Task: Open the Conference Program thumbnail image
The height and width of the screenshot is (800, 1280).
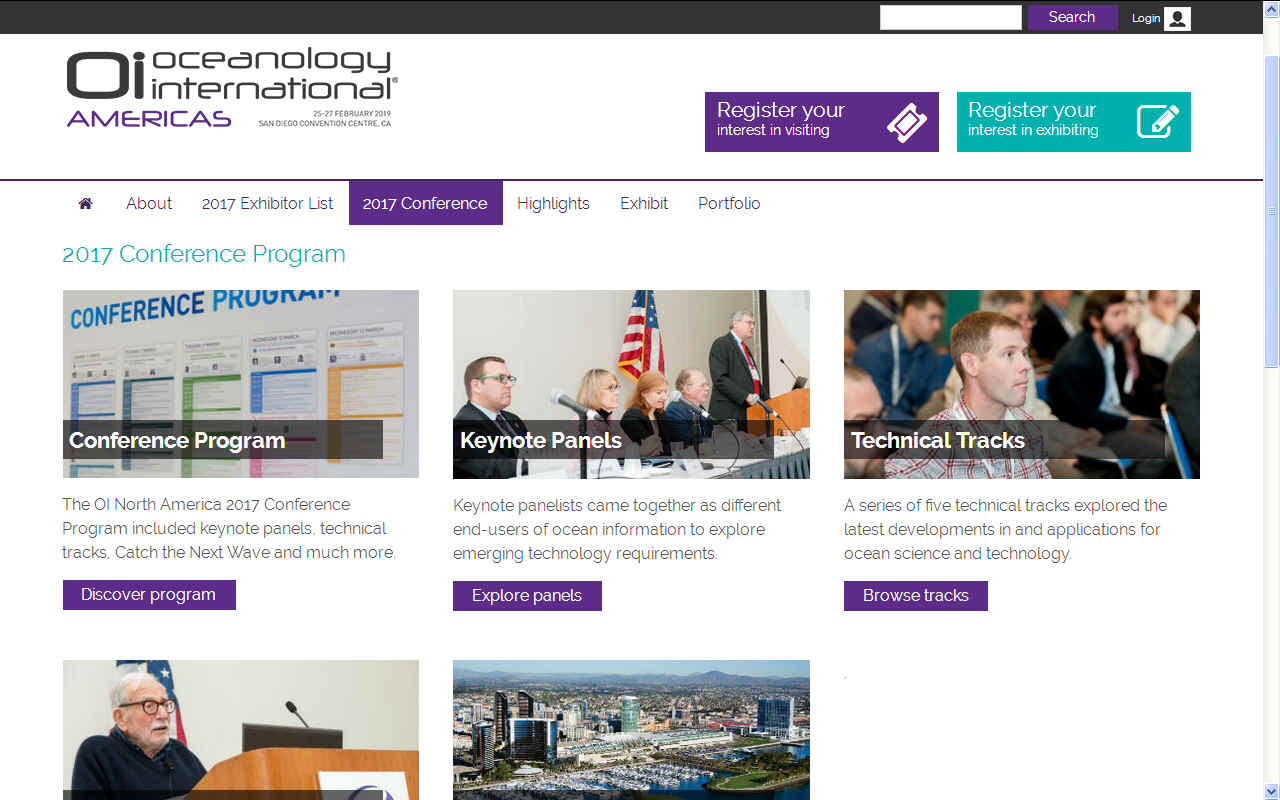Action: pyautogui.click(x=241, y=384)
